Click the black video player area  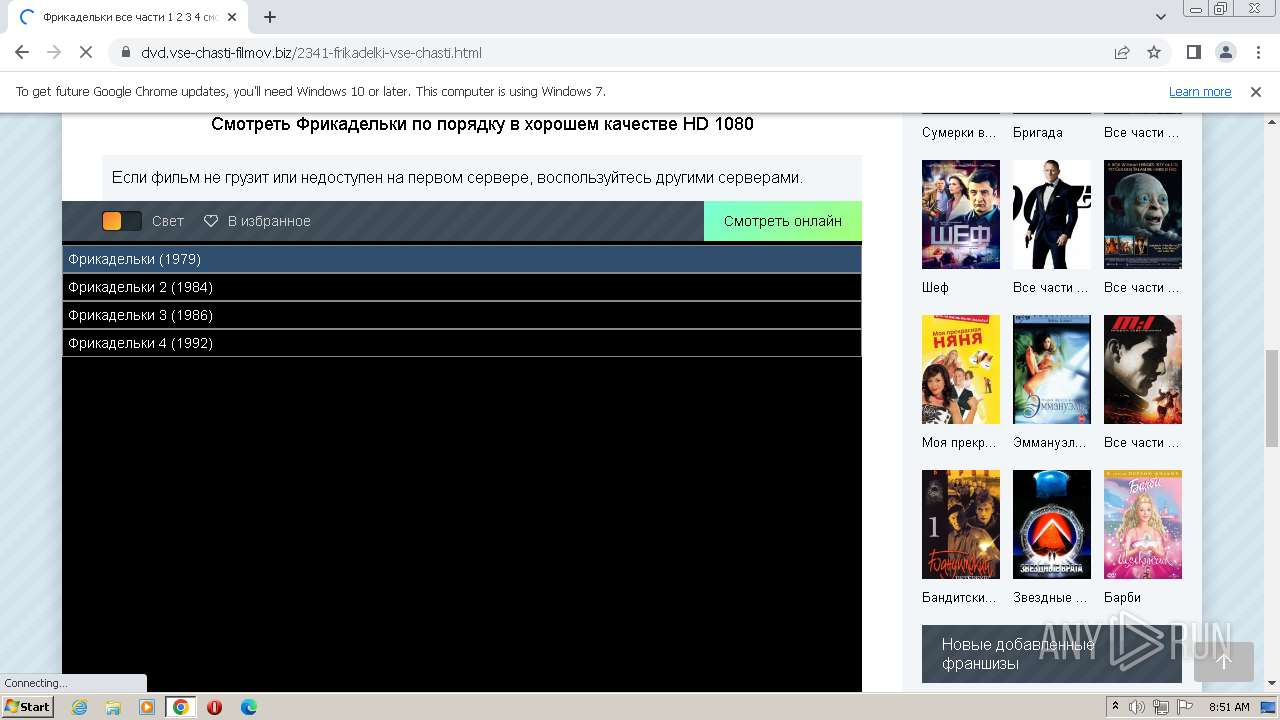(x=462, y=524)
